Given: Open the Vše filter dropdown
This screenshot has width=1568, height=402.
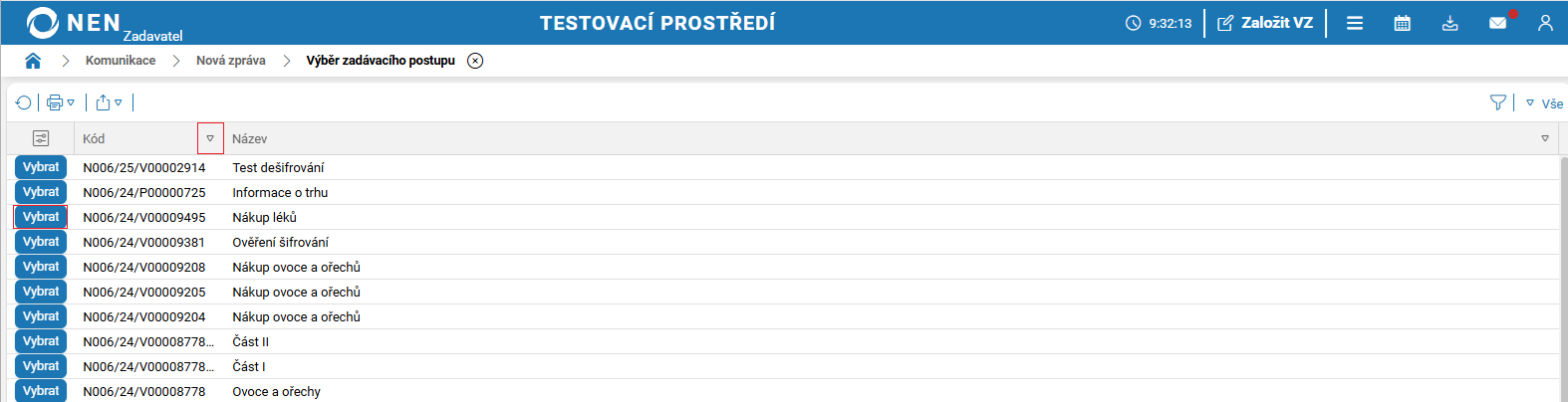Looking at the screenshot, I should coord(1545,103).
